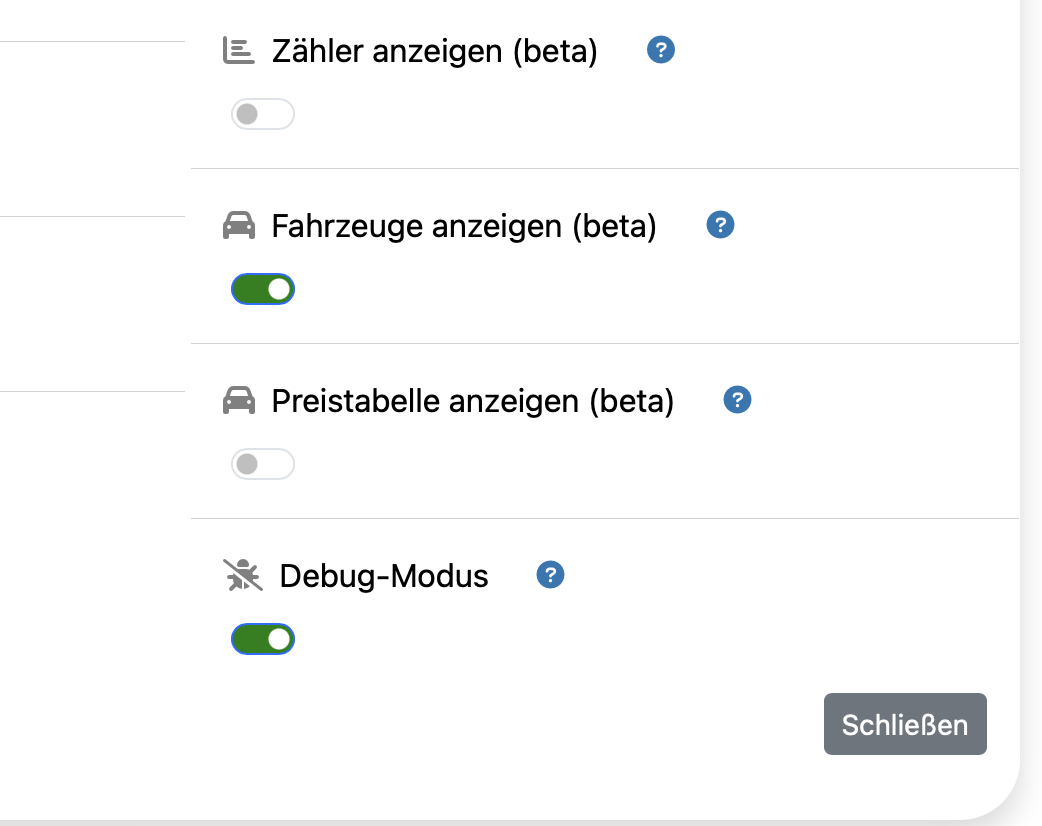Click the question mark next to Preistabelle anzeigen
1042x826 pixels.
pos(737,400)
